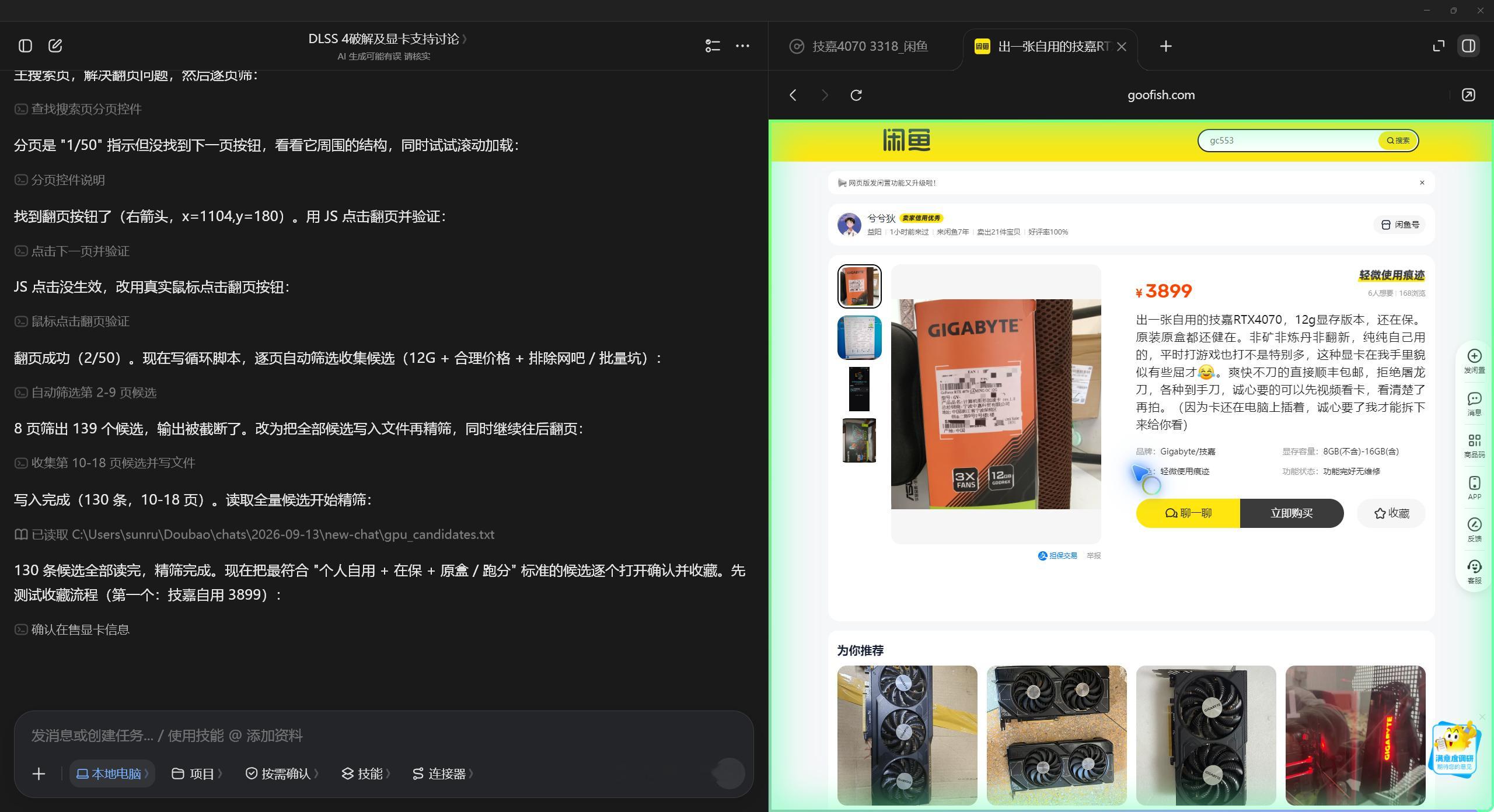Image resolution: width=1494 pixels, height=812 pixels.
Task: Expand the 自动筛选第 2-9 页候选 step
Action: coord(85,393)
